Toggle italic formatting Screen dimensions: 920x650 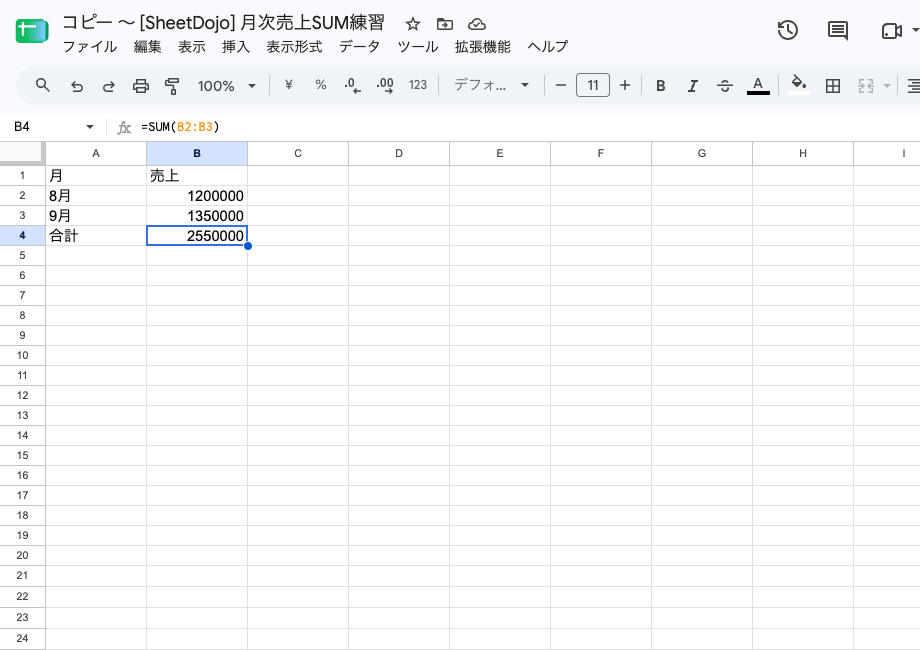point(692,86)
